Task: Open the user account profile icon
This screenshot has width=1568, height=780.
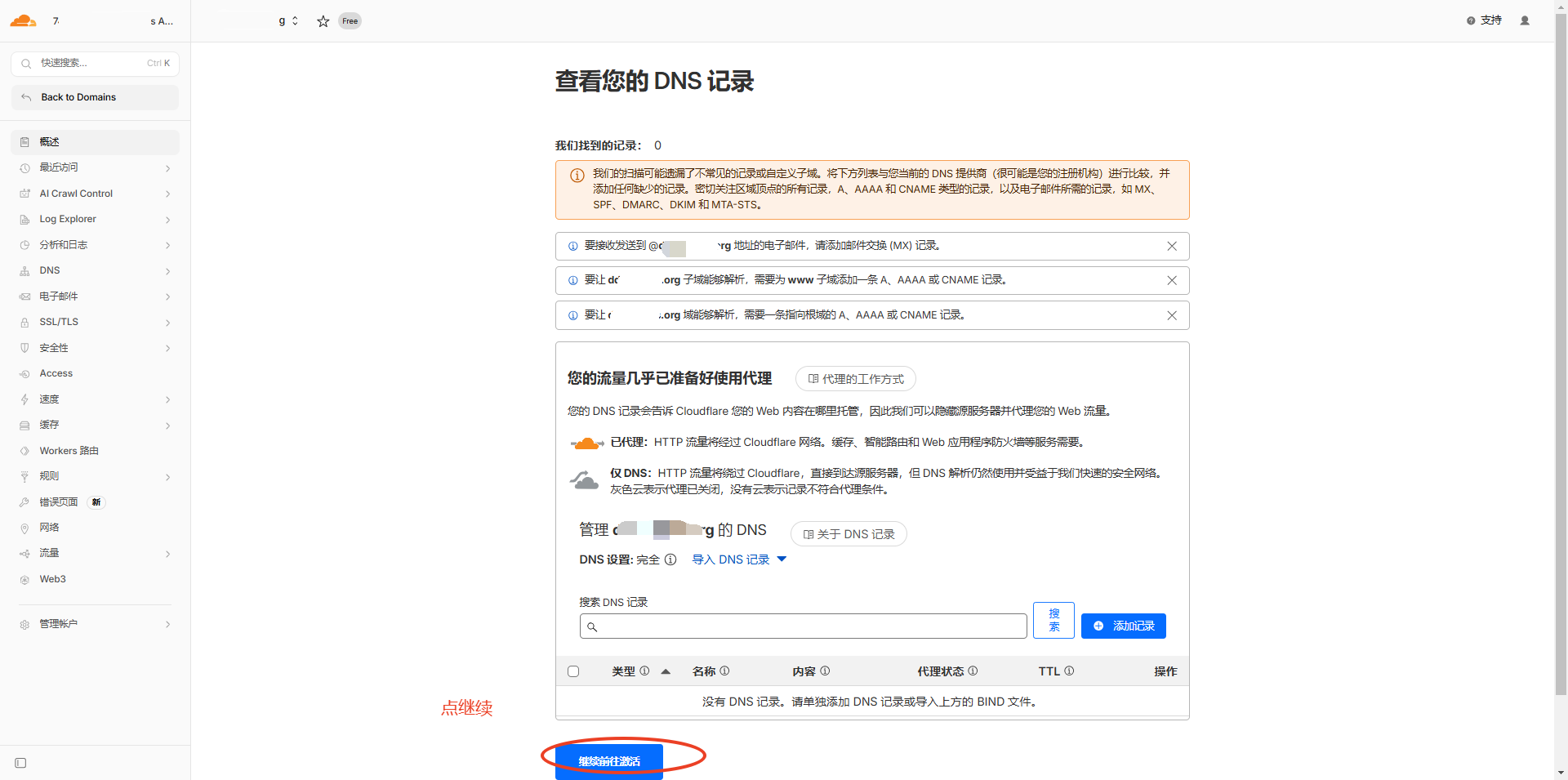Action: pos(1524,20)
